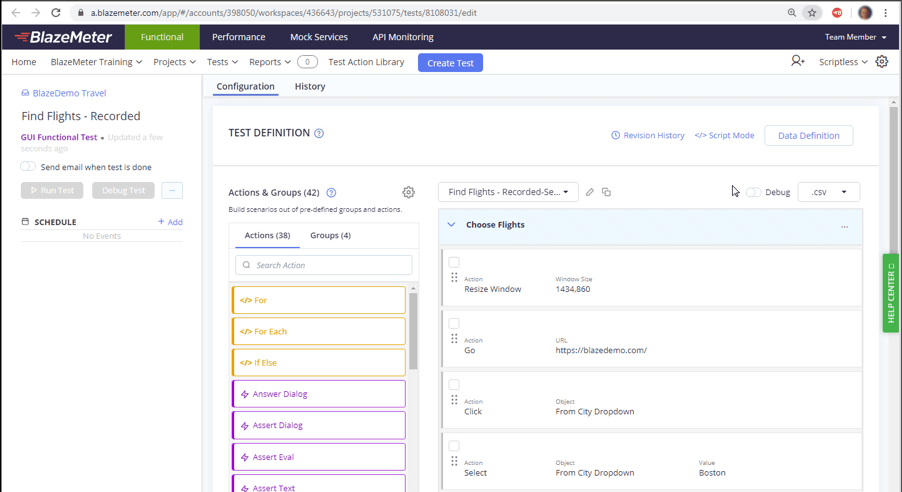Screen dimensions: 902x492
Task: Open the Find Flights scenario dropdown
Action: coord(508,192)
